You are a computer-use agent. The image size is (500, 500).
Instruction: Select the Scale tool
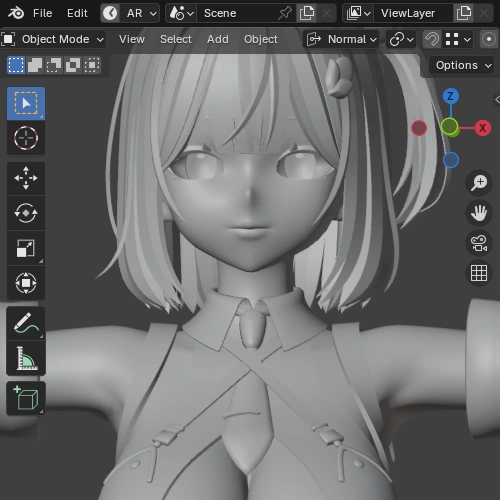coord(26,248)
